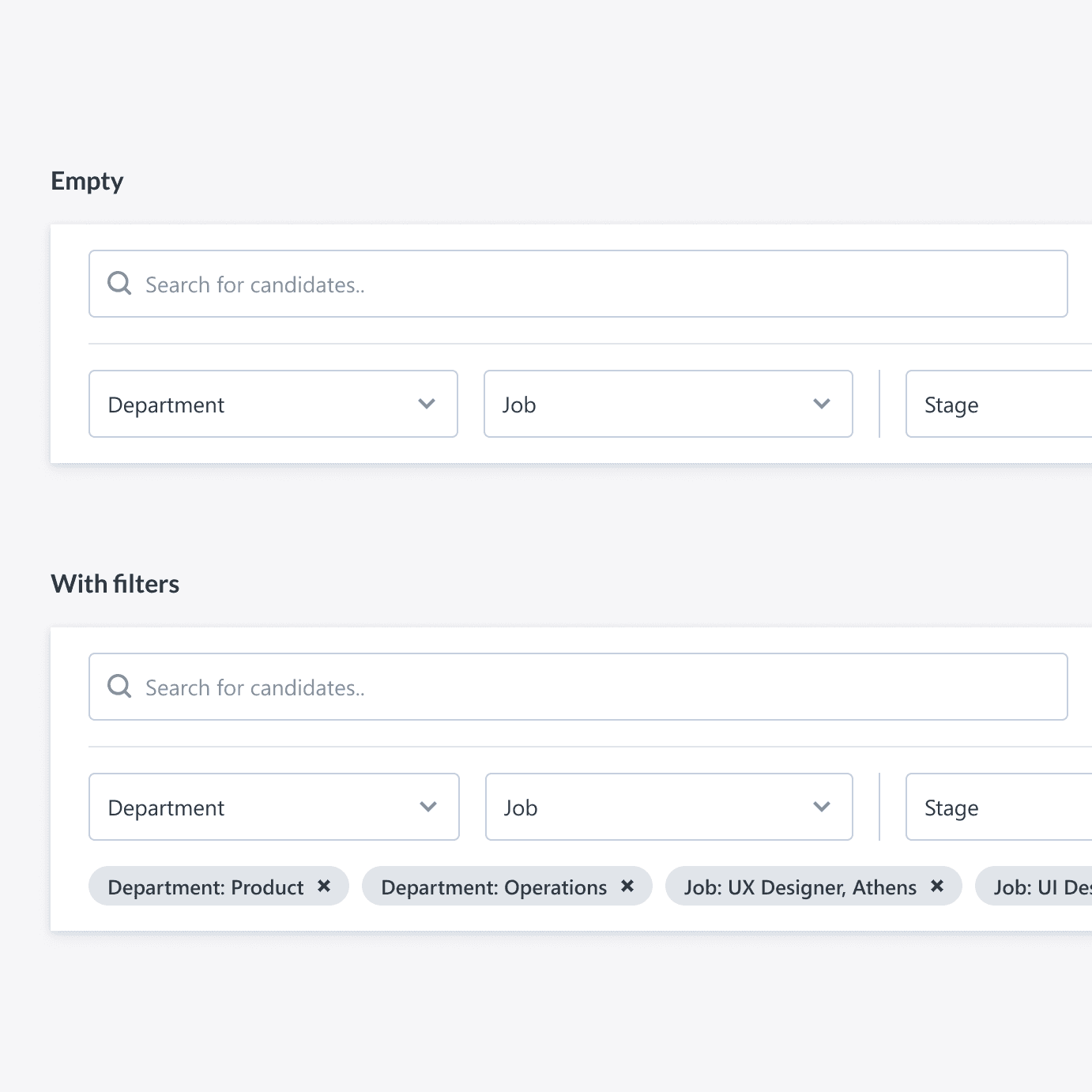
Task: Remove the Job: UX Designer, Athens filter chip
Action: (x=937, y=887)
